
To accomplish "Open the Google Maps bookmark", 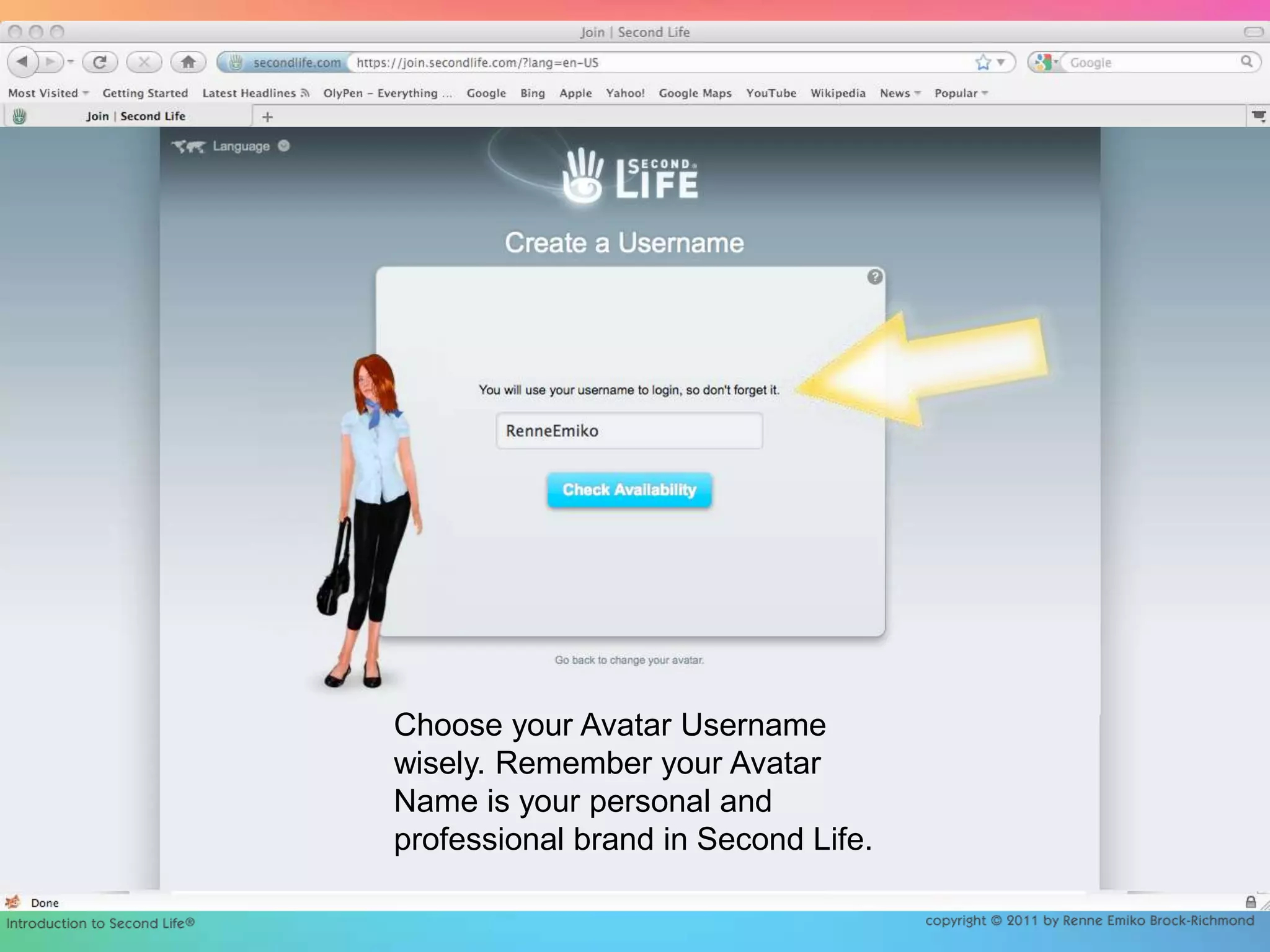I will pos(695,94).
